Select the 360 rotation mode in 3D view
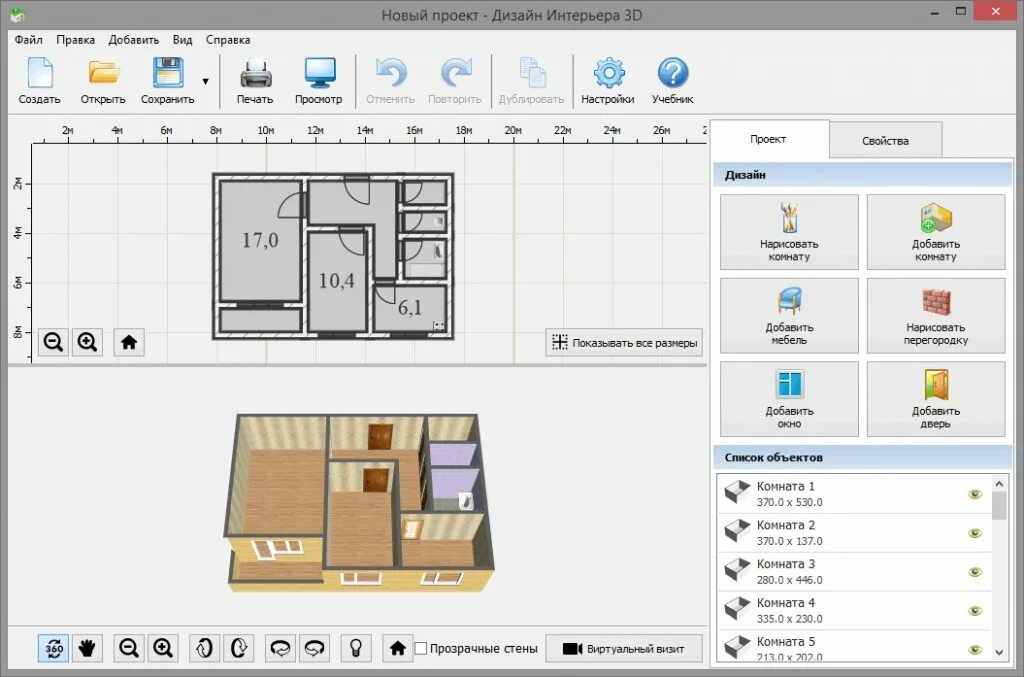 pos(54,648)
